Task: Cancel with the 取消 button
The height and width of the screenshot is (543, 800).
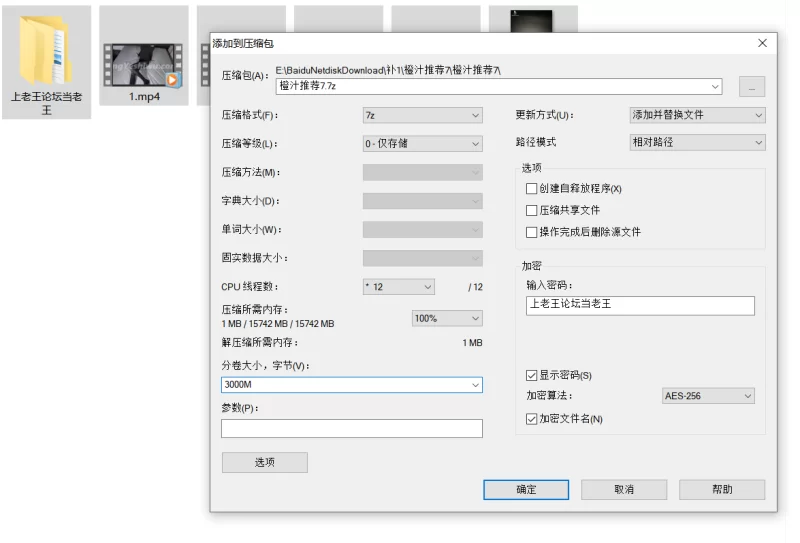Action: tap(624, 489)
